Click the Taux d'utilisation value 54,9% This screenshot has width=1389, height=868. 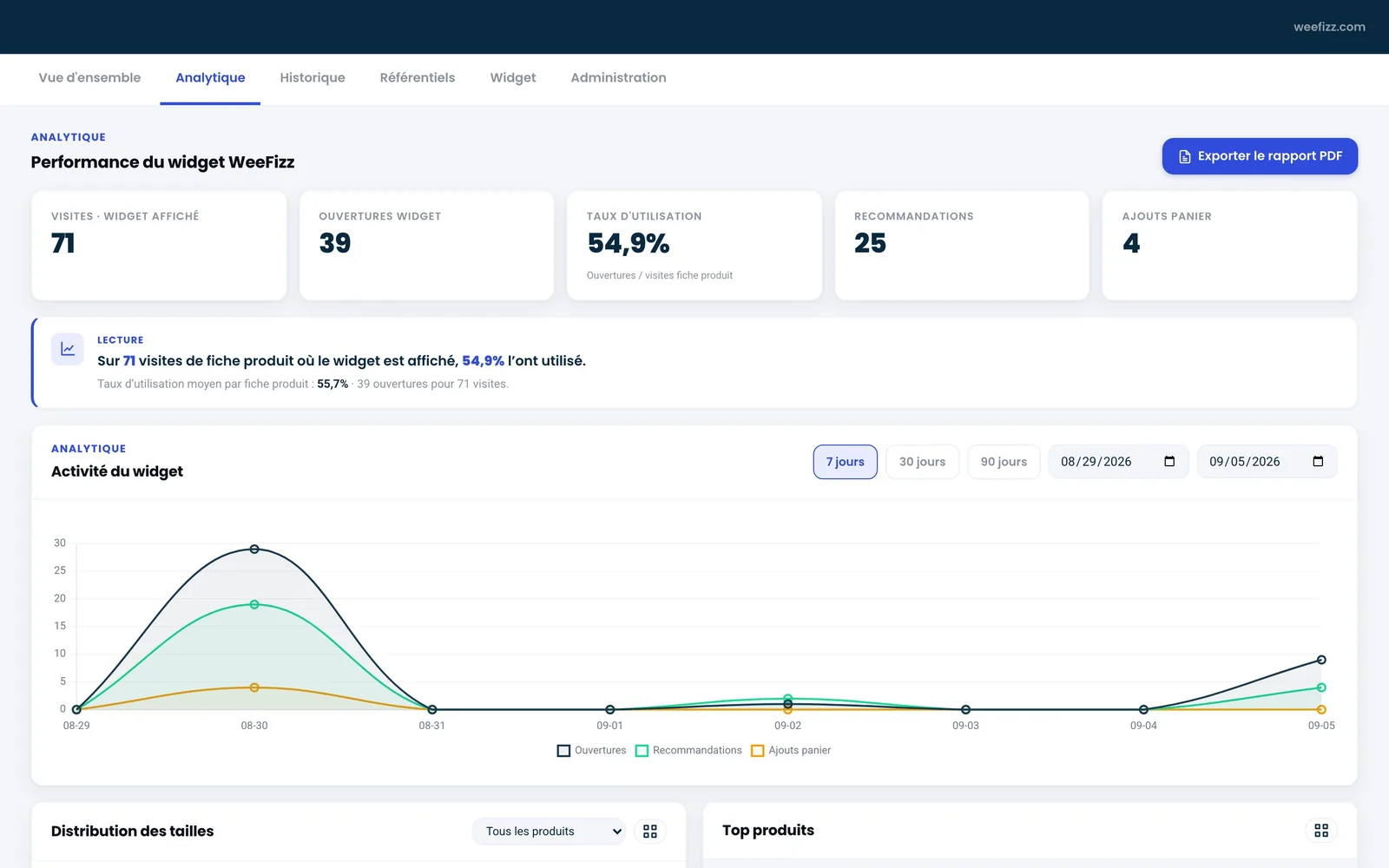[x=629, y=244]
